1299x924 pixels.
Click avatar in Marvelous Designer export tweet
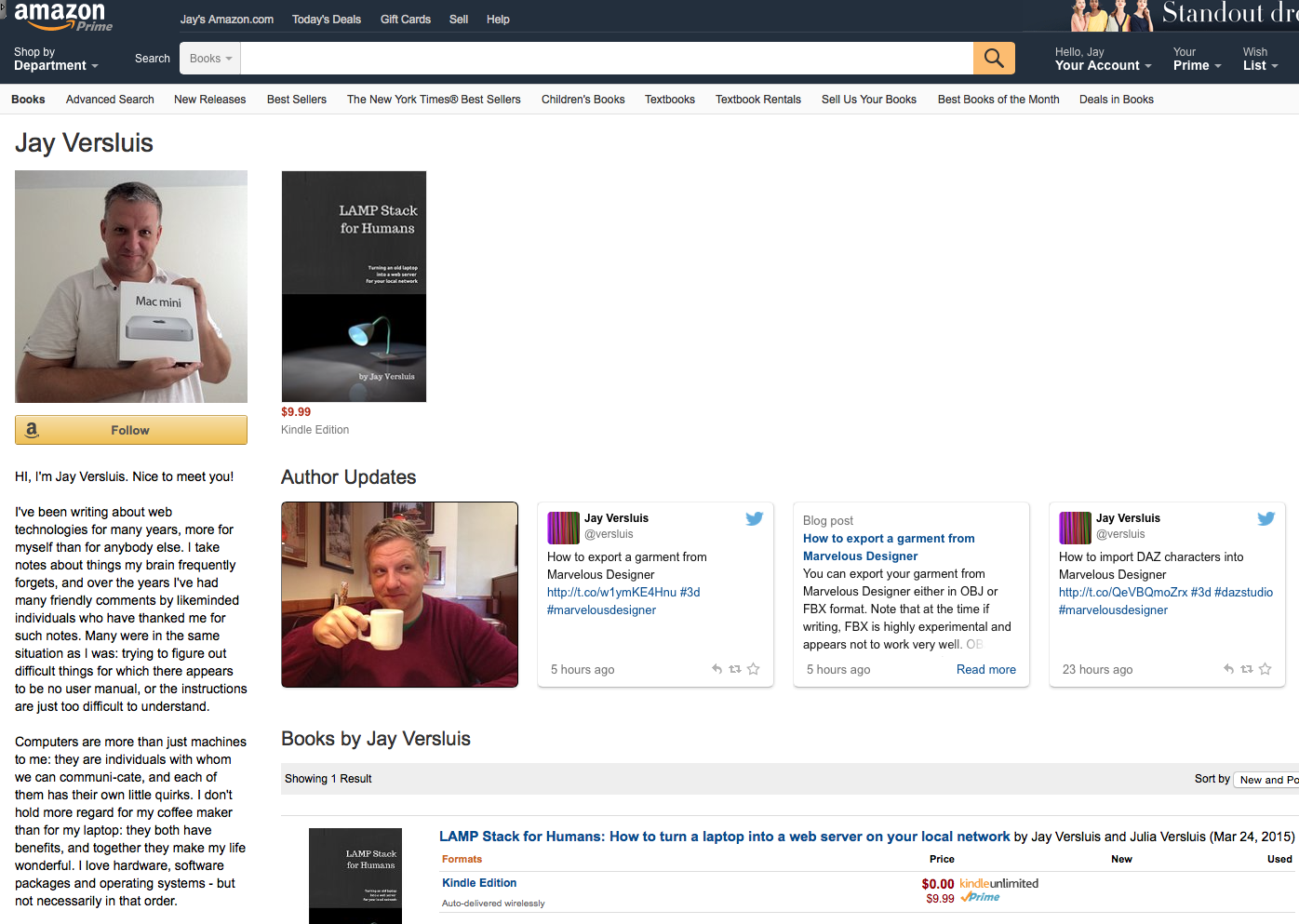coord(563,528)
